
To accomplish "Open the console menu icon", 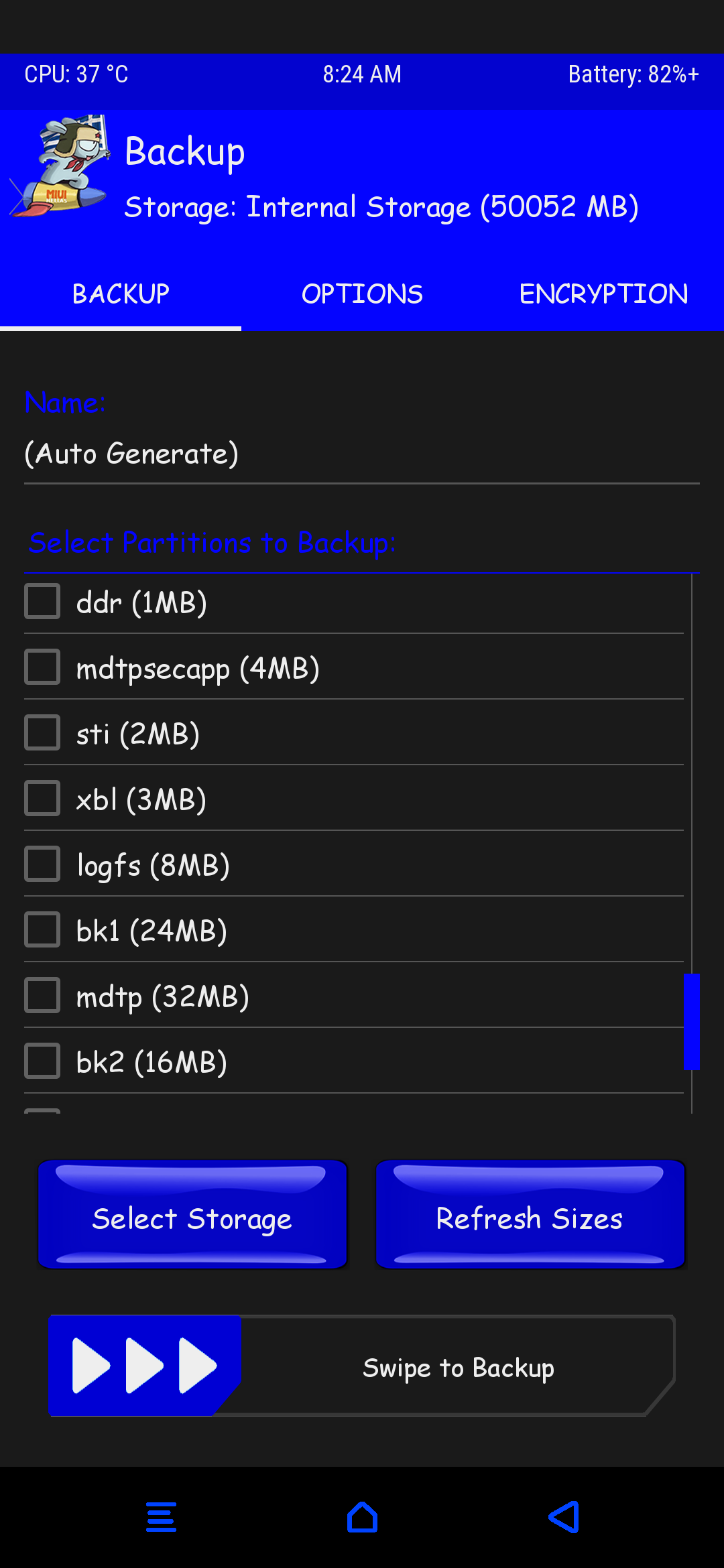I will pyautogui.click(x=161, y=1517).
